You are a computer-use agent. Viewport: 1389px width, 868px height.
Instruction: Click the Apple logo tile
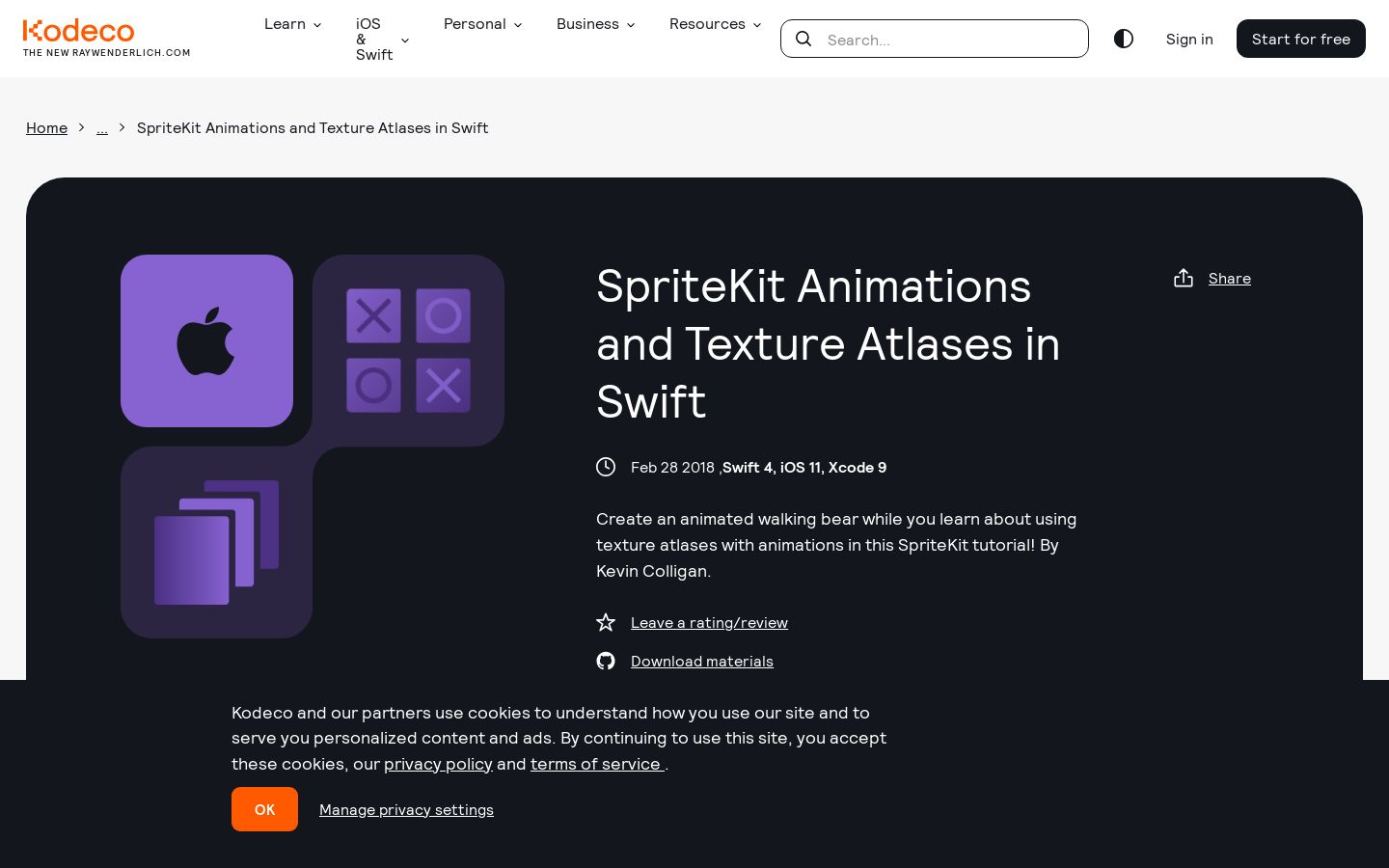coord(206,340)
